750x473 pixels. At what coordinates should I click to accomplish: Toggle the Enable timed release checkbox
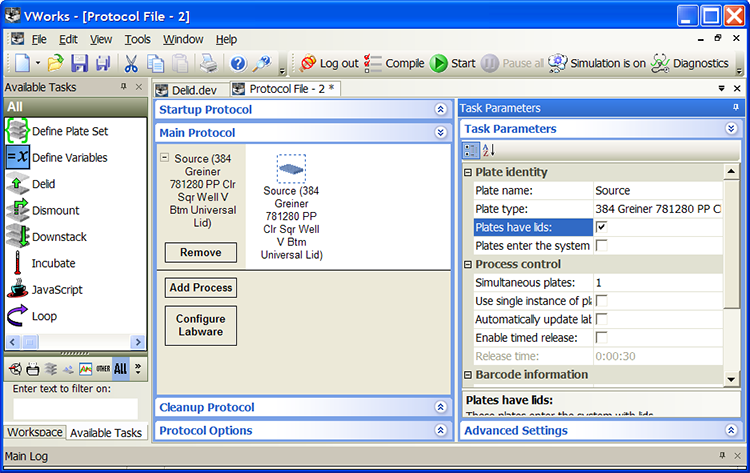click(x=601, y=337)
